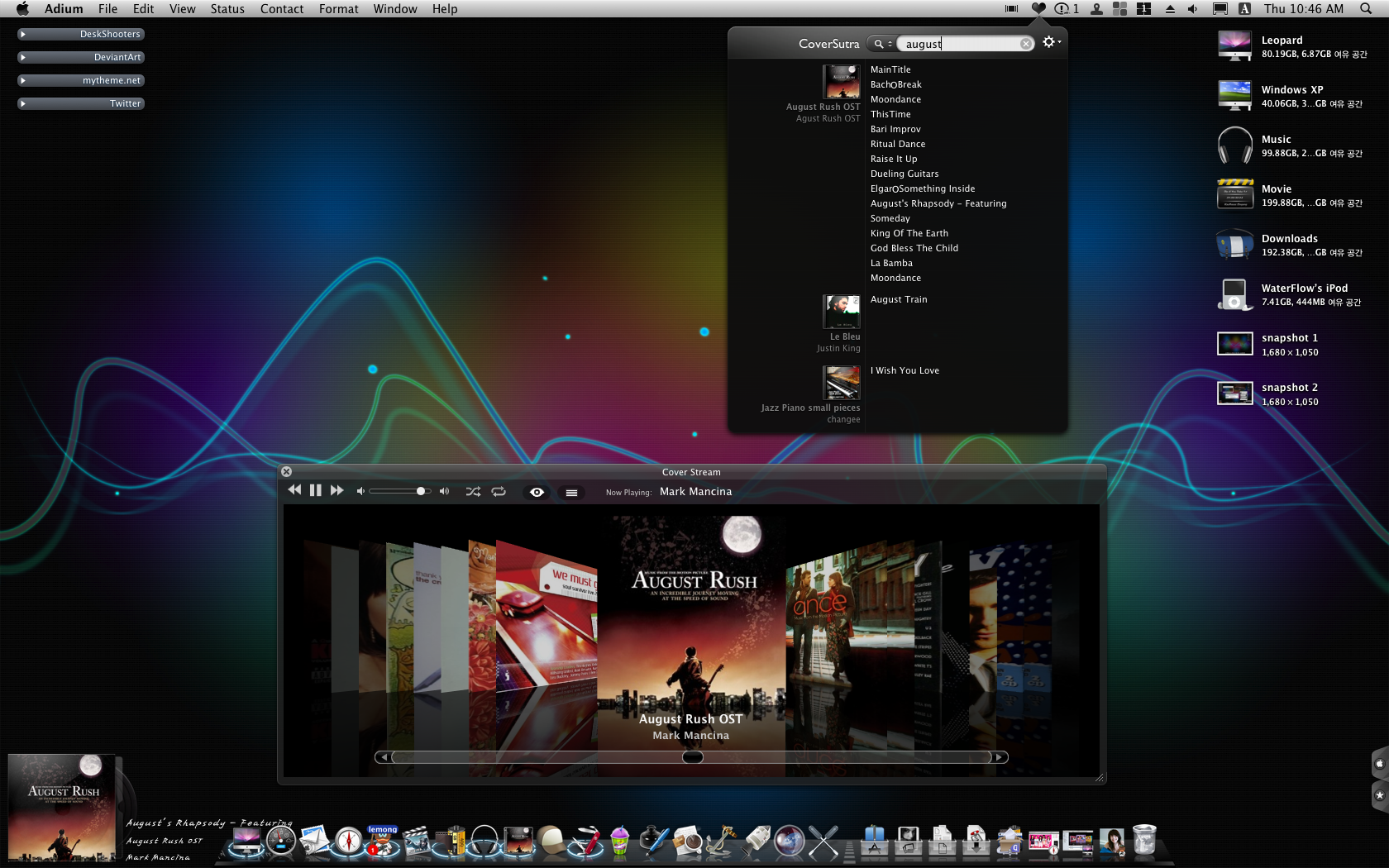
Task: Open Adium lemong icon in dock
Action: [x=383, y=841]
